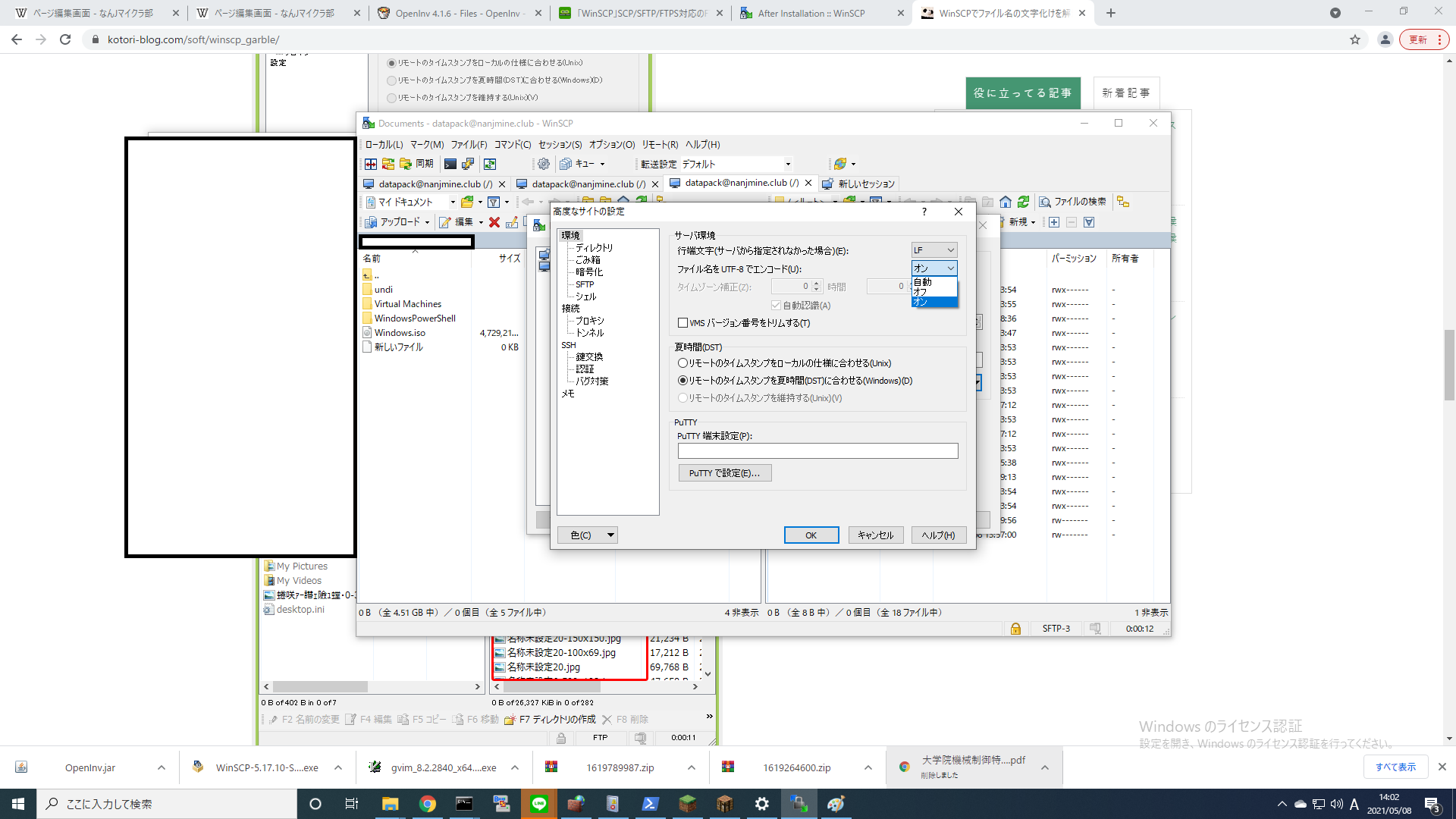The image size is (1456, 819).
Task: Click the Keep Remote Directory Up To Date icon
Action: (x=490, y=164)
